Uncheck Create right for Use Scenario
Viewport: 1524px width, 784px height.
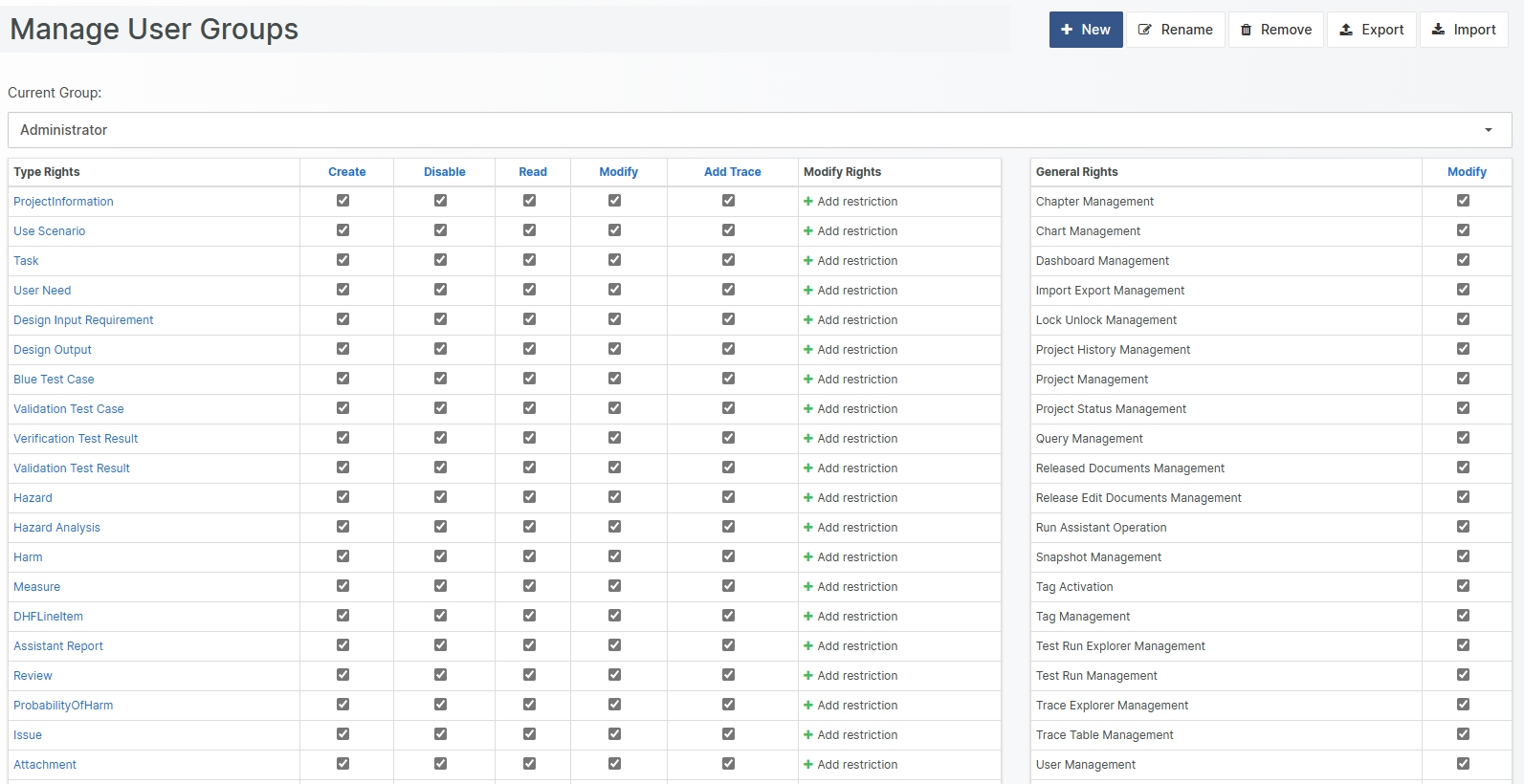[342, 230]
